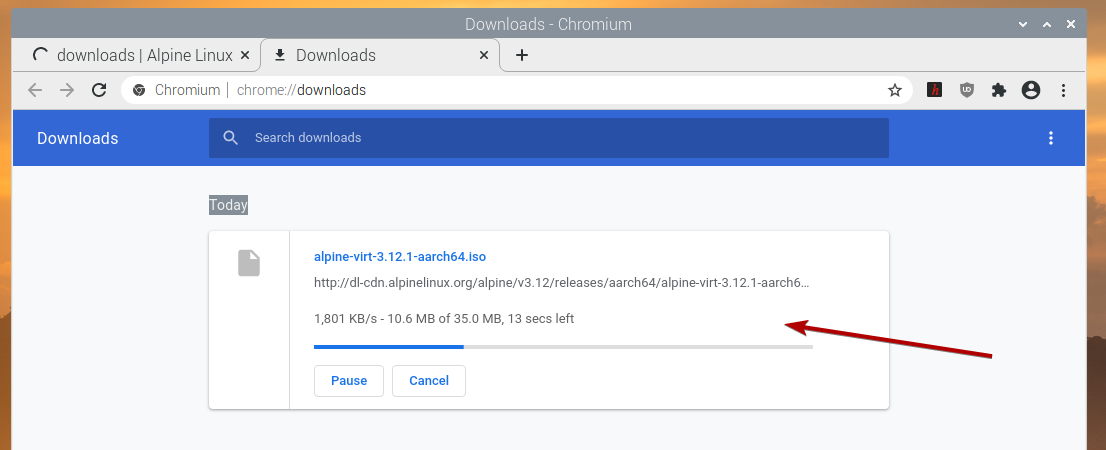Click the Chromium site info icon
The height and width of the screenshot is (450, 1106).
(x=139, y=90)
